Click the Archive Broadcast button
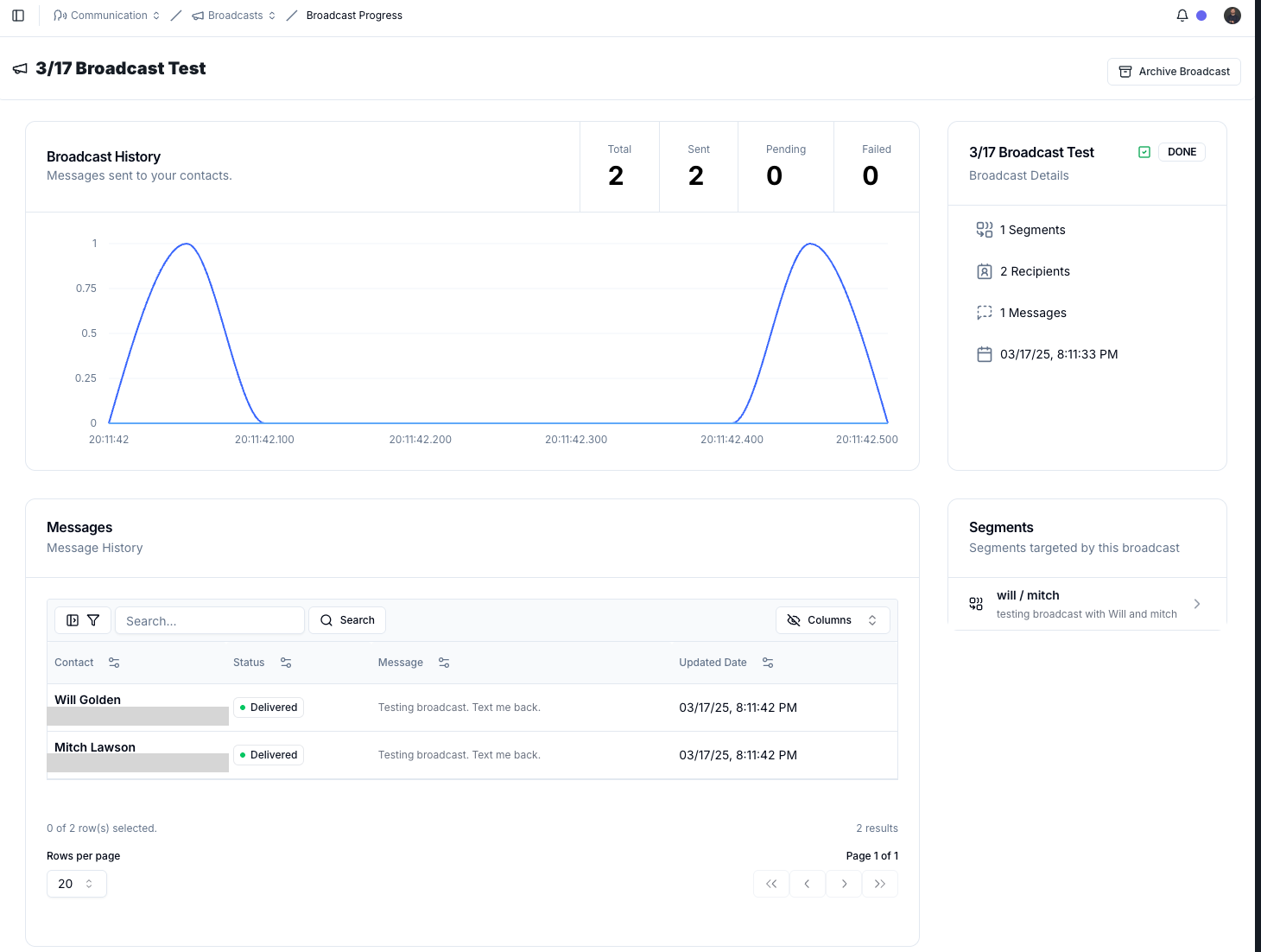The image size is (1261, 952). pyautogui.click(x=1174, y=72)
